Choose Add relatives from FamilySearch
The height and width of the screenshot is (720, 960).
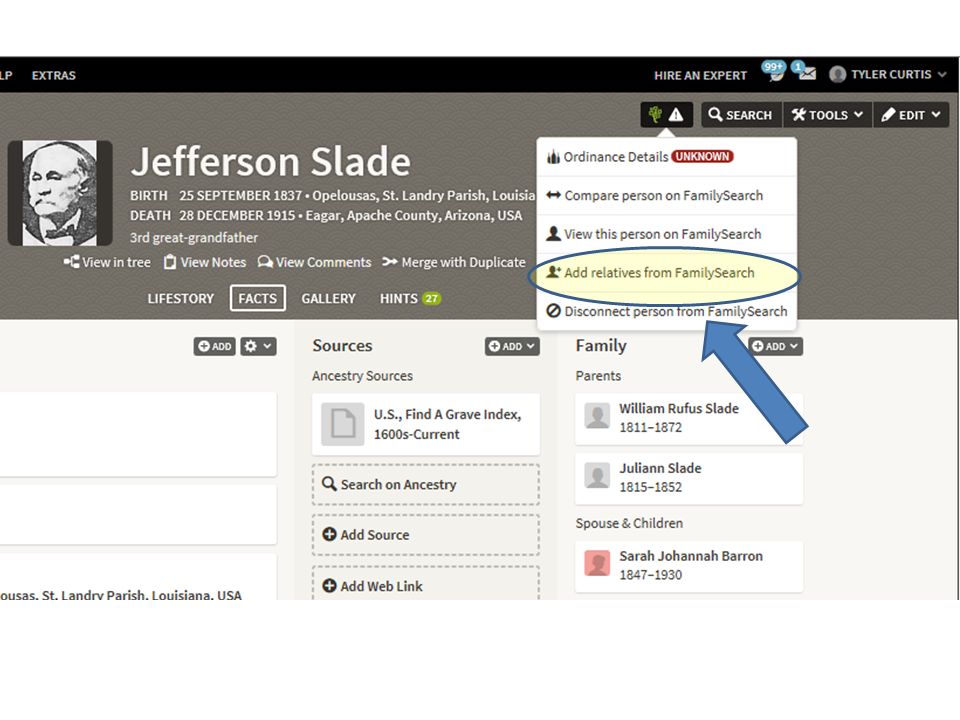point(666,273)
